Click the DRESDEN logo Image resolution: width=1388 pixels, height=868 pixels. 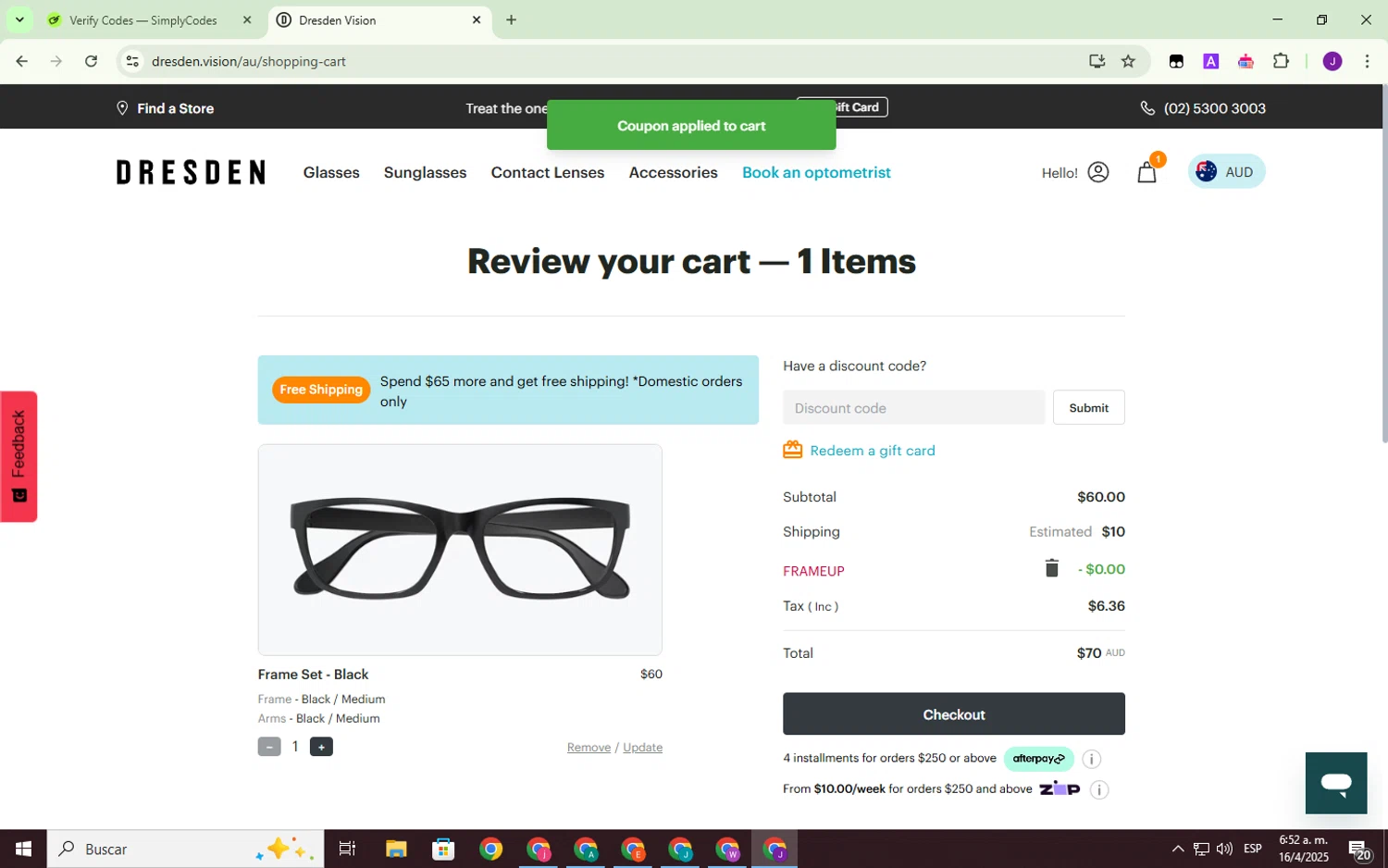click(191, 172)
